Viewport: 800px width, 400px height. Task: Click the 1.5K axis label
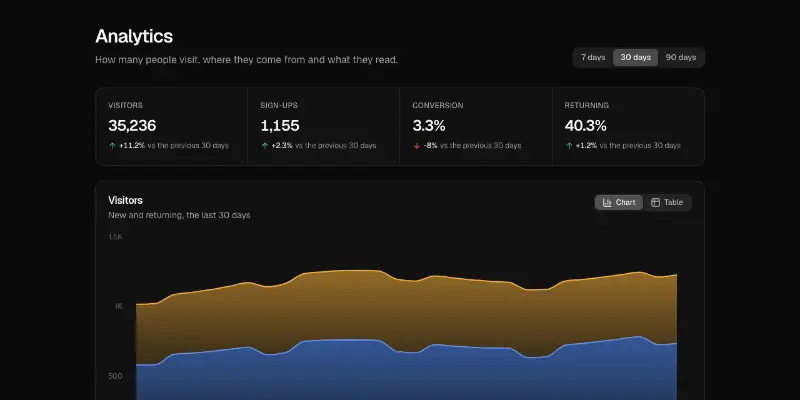point(115,237)
